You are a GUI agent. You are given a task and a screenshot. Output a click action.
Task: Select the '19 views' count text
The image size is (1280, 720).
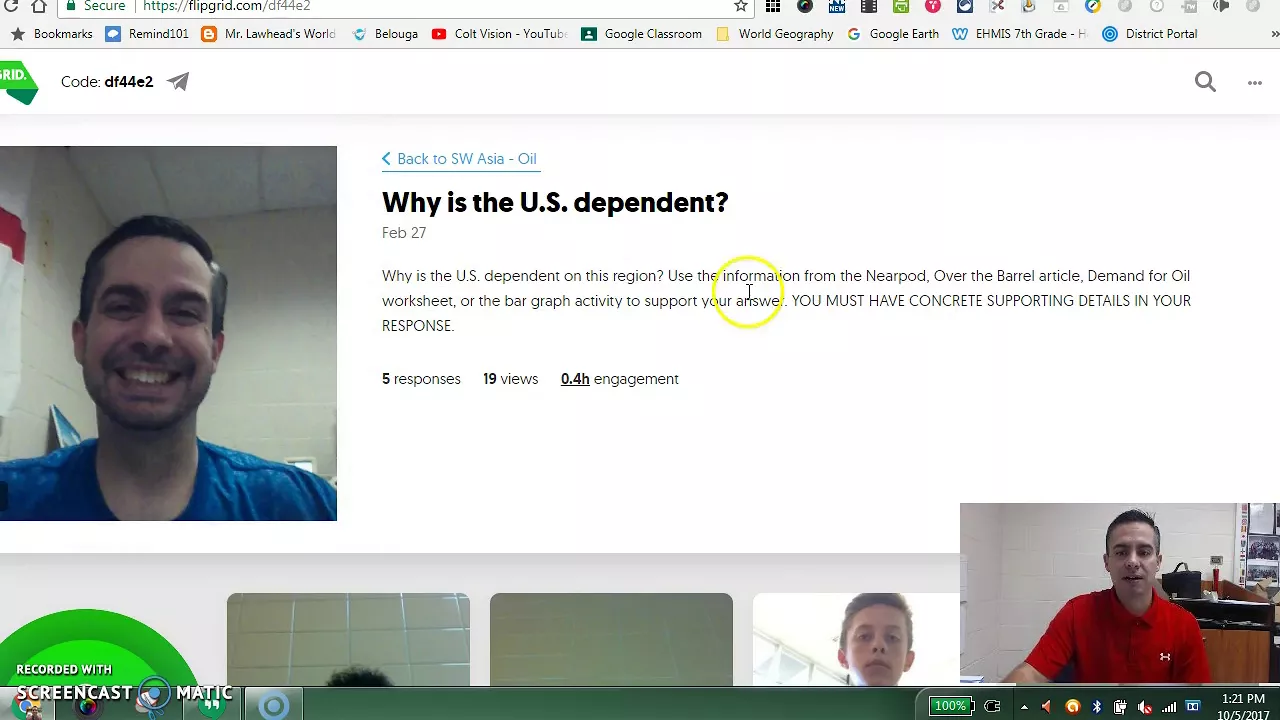[510, 379]
